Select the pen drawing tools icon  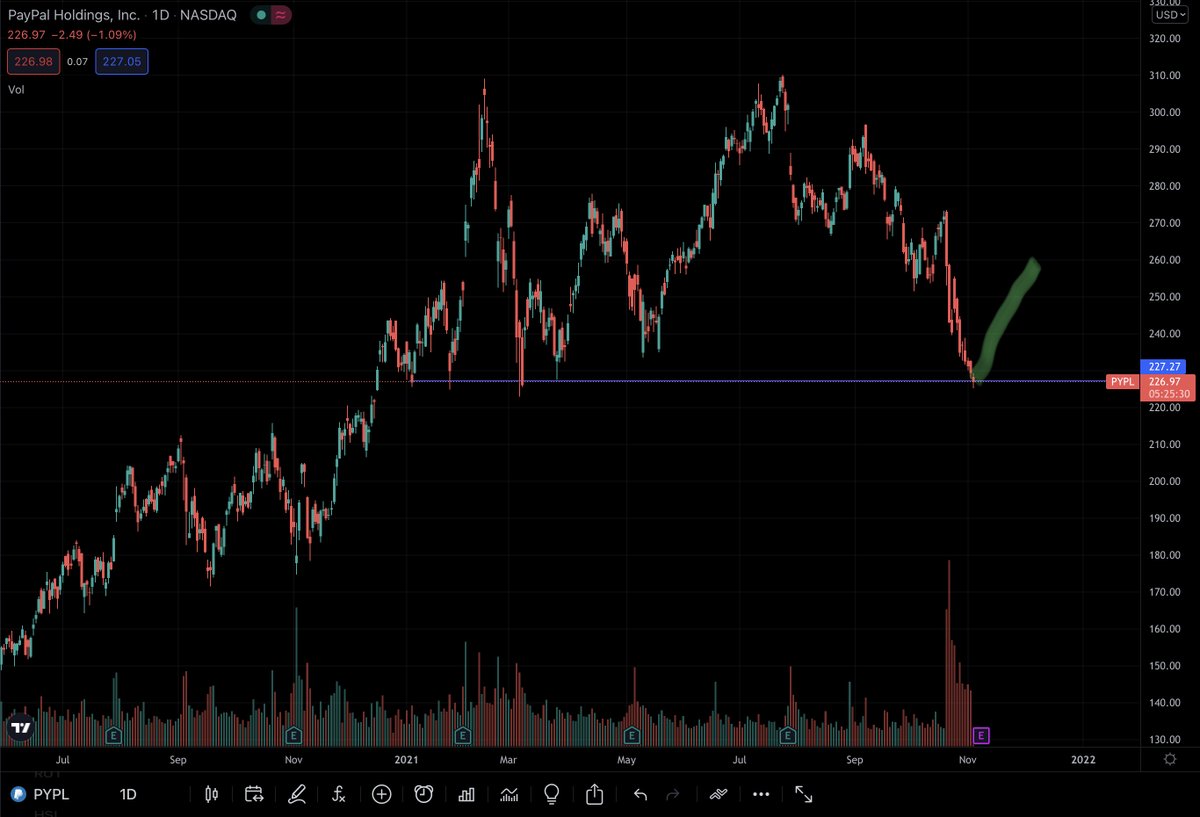click(296, 795)
